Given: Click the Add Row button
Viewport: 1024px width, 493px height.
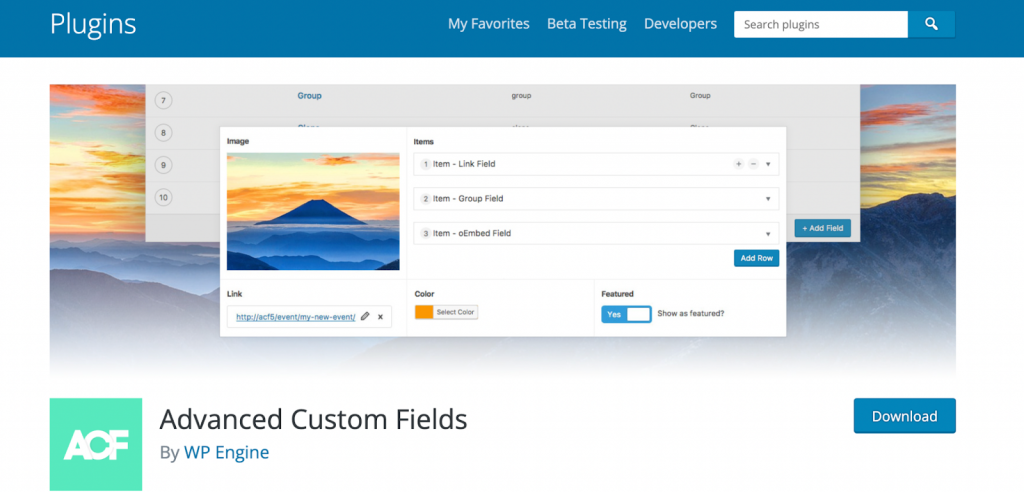Looking at the screenshot, I should (x=756, y=258).
